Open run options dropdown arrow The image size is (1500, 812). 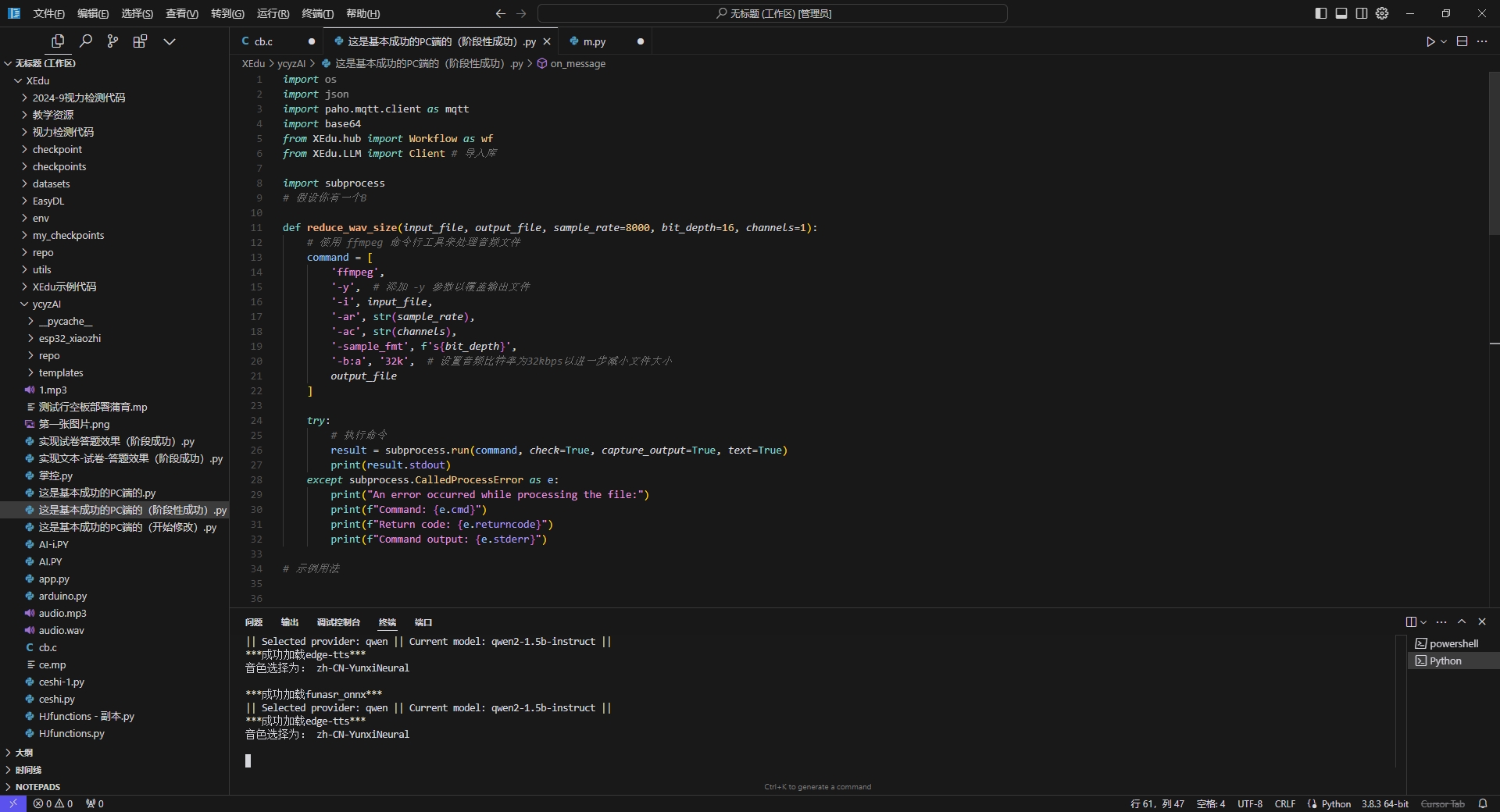[1444, 41]
